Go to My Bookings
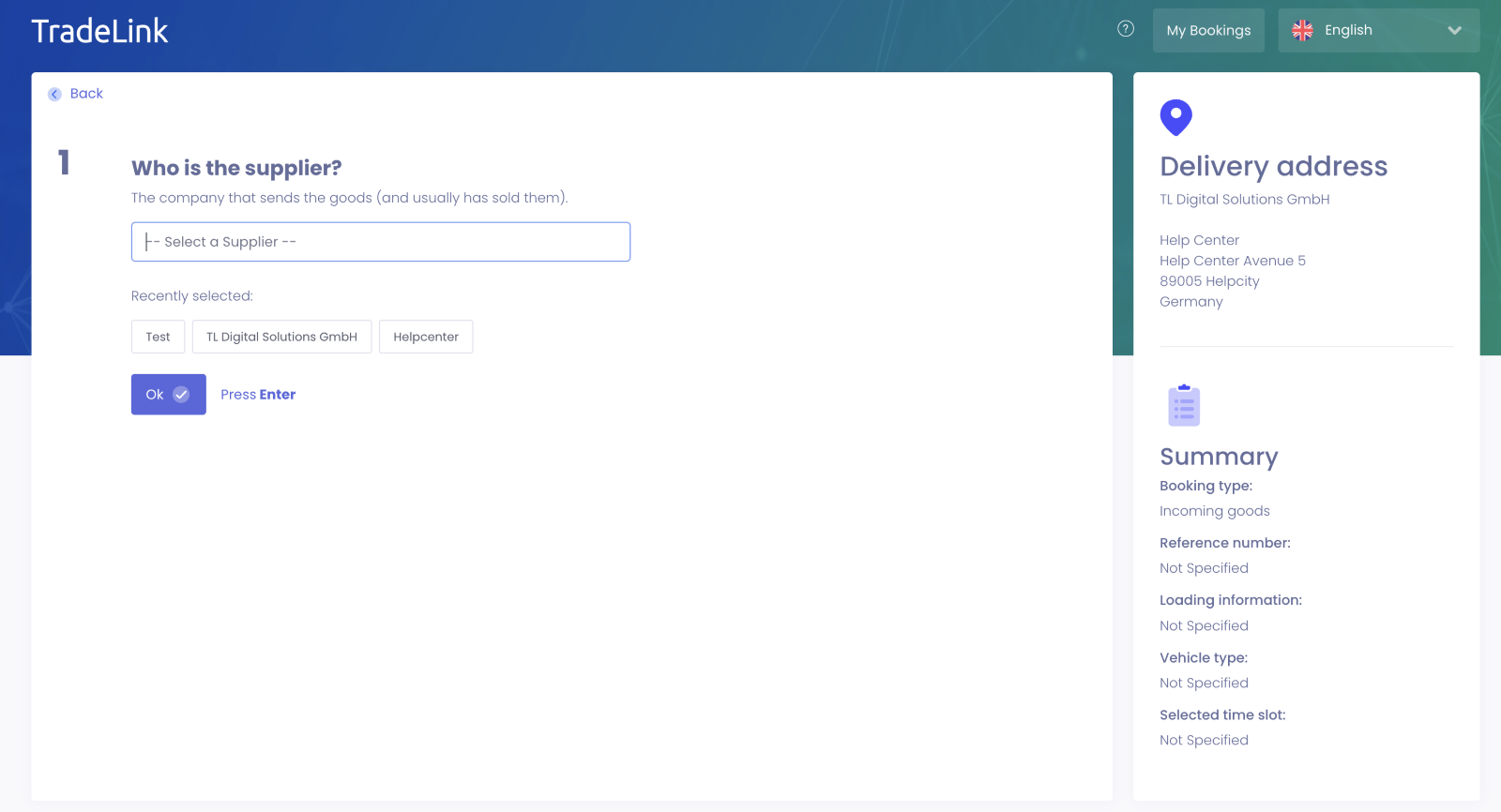 tap(1208, 30)
